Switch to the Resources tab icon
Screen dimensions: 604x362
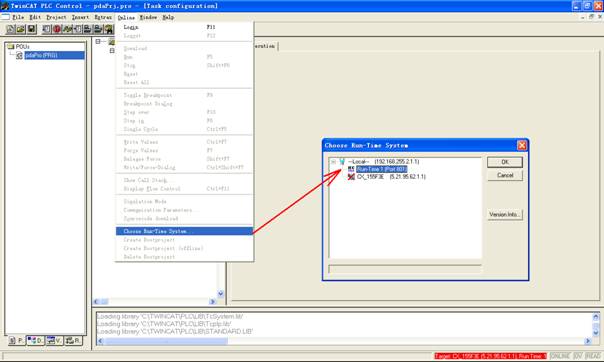[x=74, y=340]
